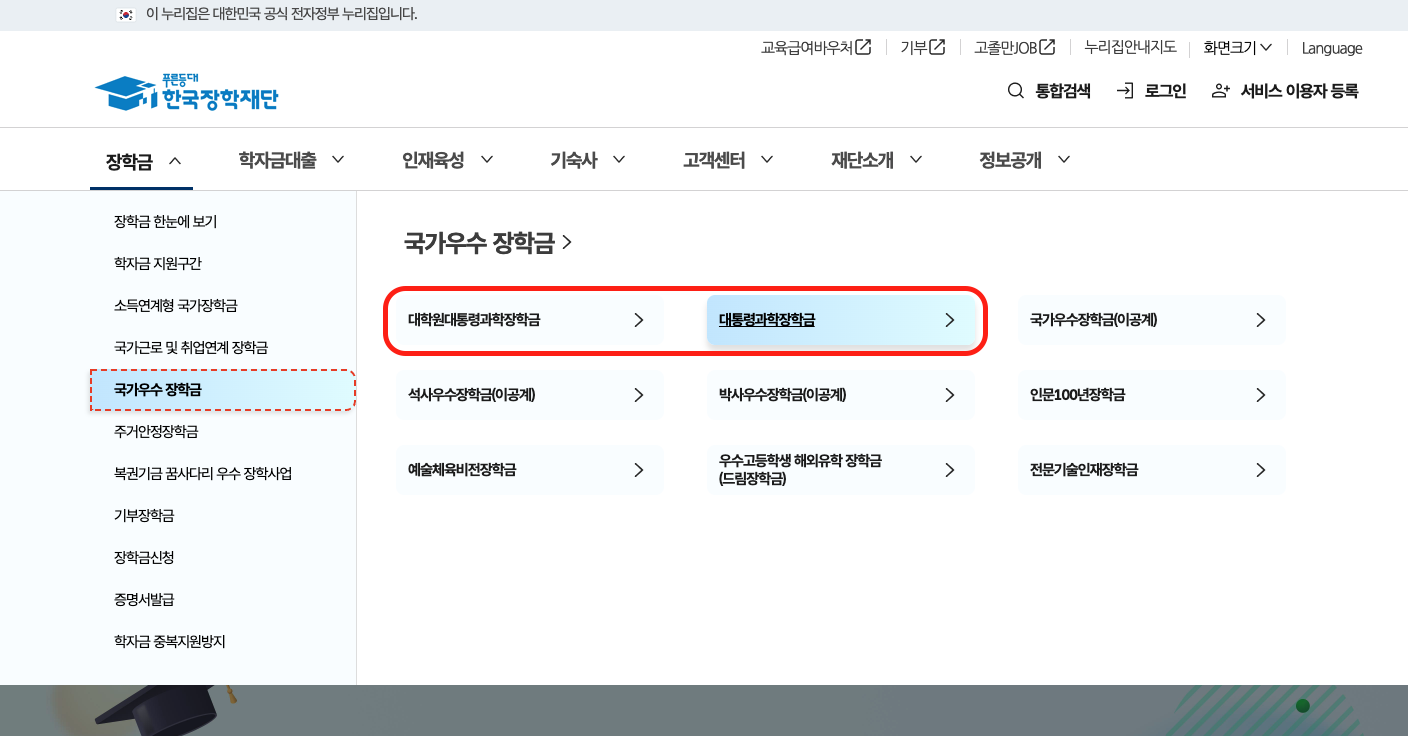Image resolution: width=1408 pixels, height=736 pixels.
Task: Click the Korean flag government banner icon
Action: [124, 14]
